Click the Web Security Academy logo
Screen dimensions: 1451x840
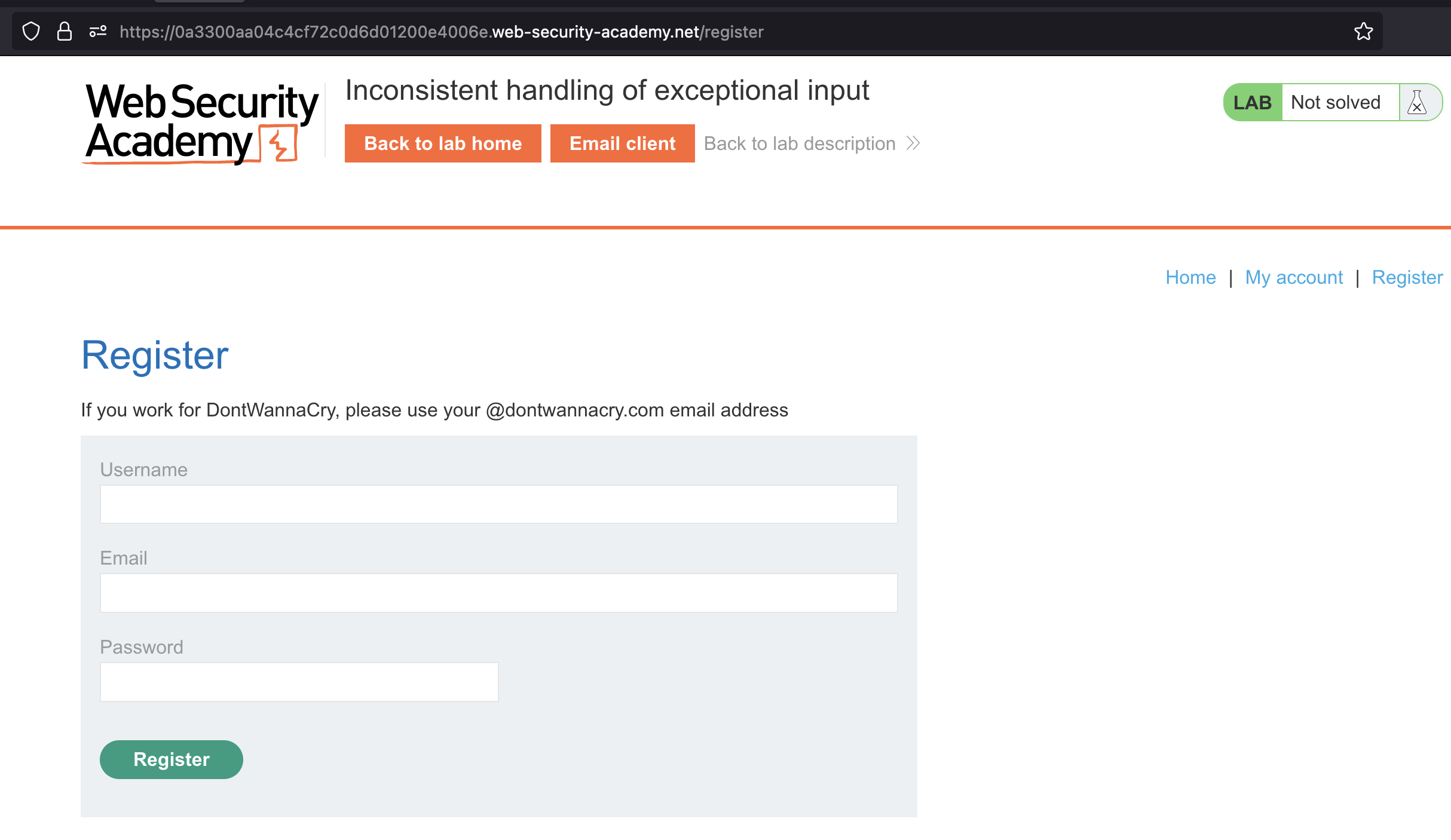click(x=201, y=123)
